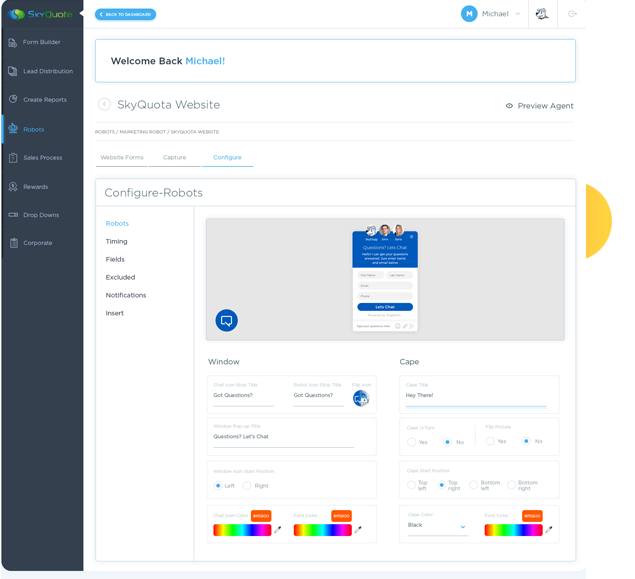Click the Back to Dashboard button
This screenshot has width=635, height=579.
point(125,14)
